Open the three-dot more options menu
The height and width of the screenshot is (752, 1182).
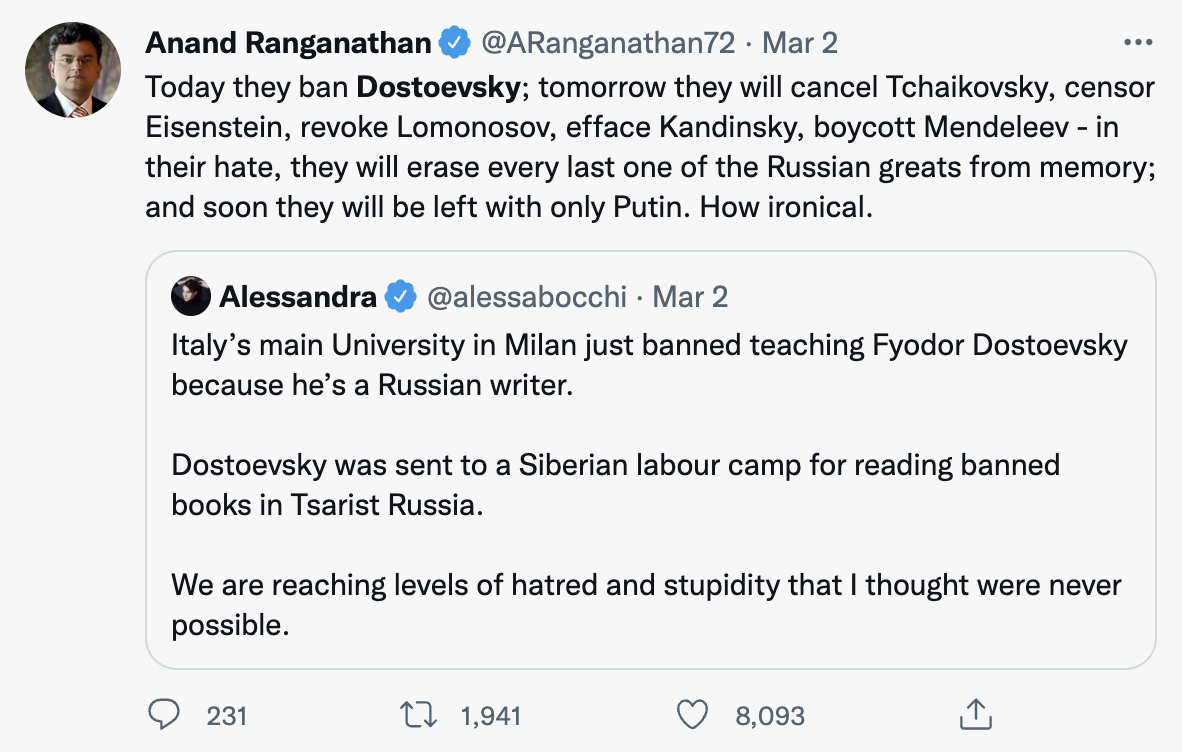point(1138,43)
